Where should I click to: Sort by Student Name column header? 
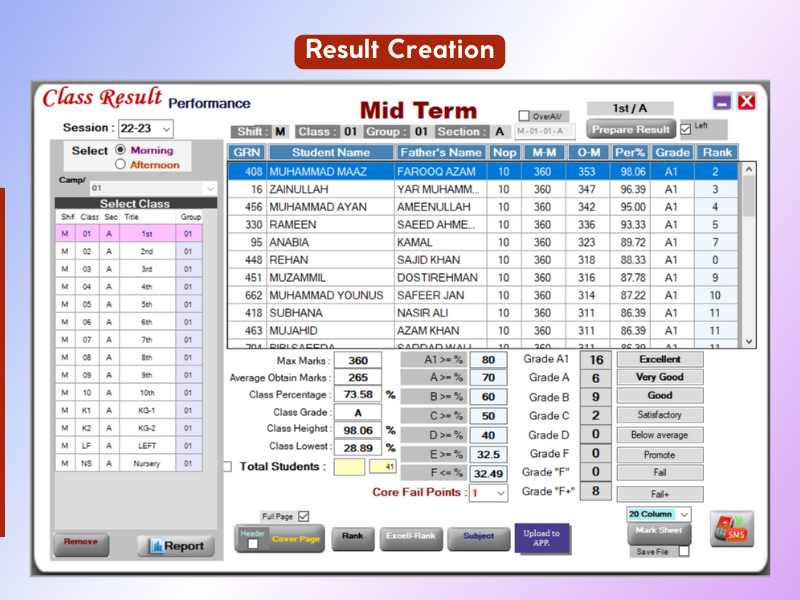click(330, 153)
